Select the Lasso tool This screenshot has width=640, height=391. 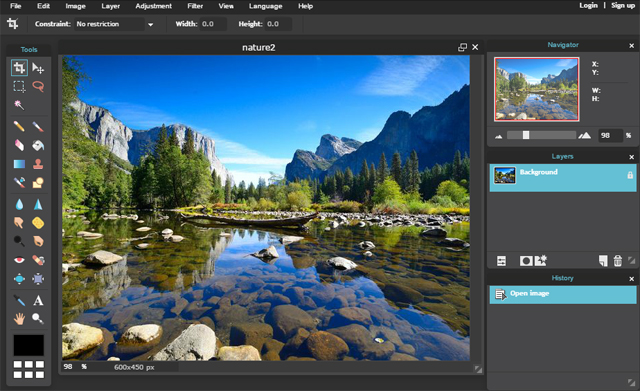(38, 86)
